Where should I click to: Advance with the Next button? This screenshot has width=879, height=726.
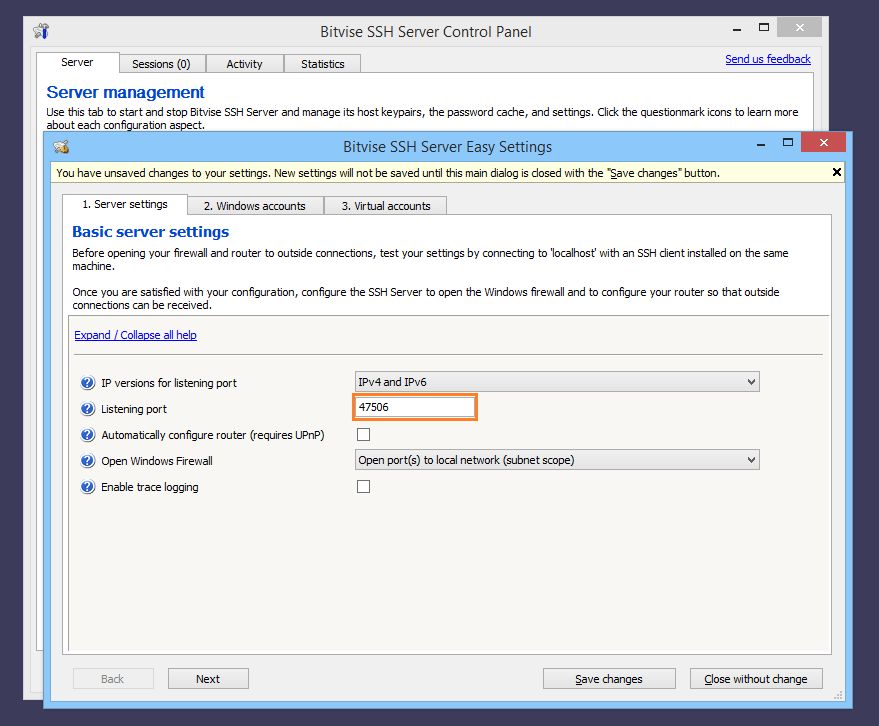208,678
